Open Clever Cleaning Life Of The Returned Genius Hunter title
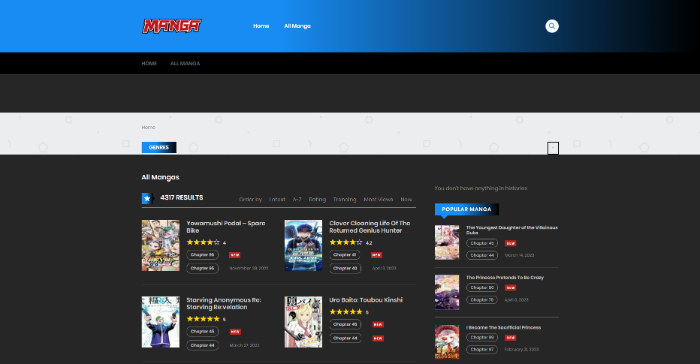The image size is (700, 364). (x=370, y=227)
